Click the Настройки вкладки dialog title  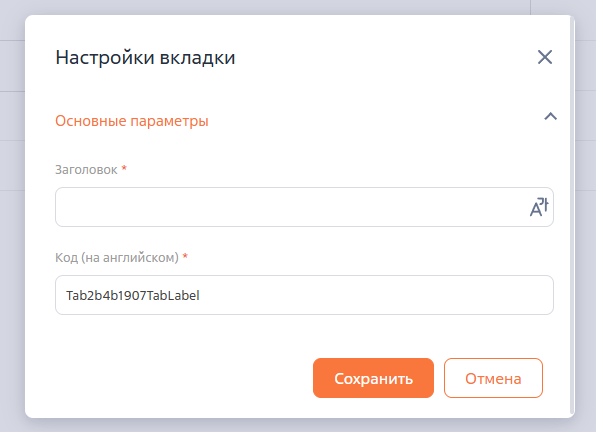(x=145, y=58)
